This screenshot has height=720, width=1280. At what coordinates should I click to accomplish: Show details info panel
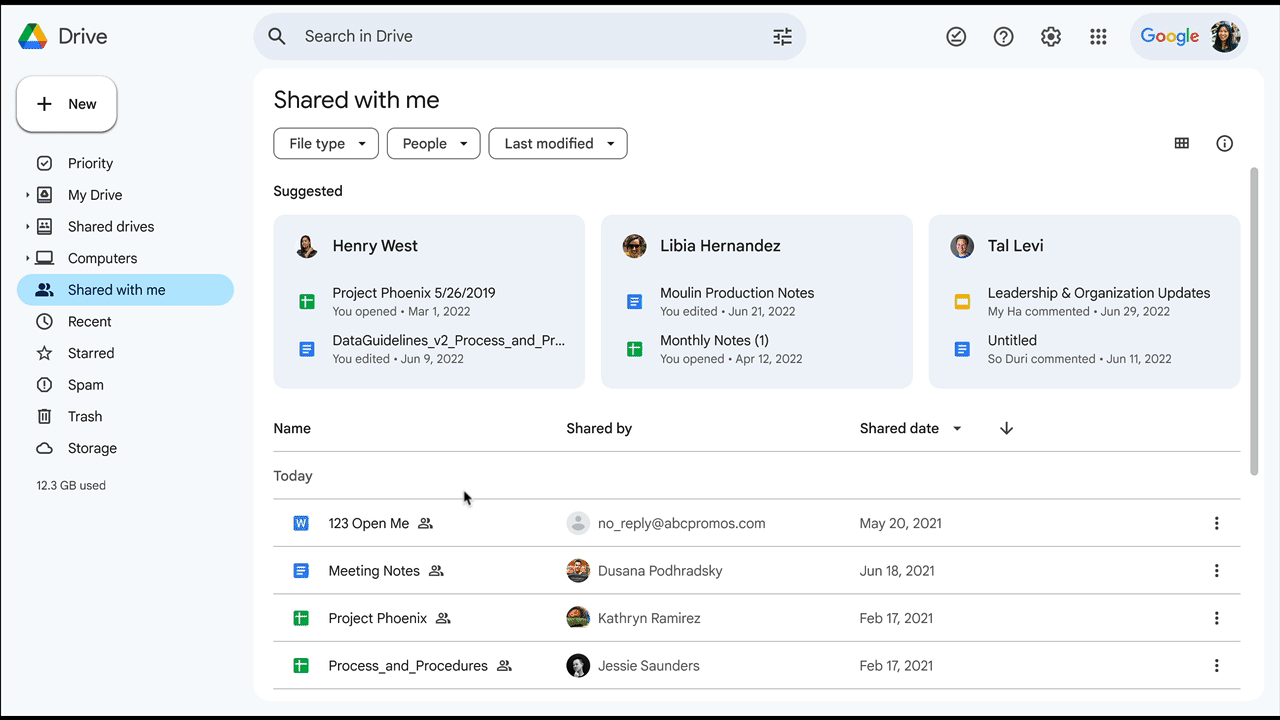(x=1224, y=144)
